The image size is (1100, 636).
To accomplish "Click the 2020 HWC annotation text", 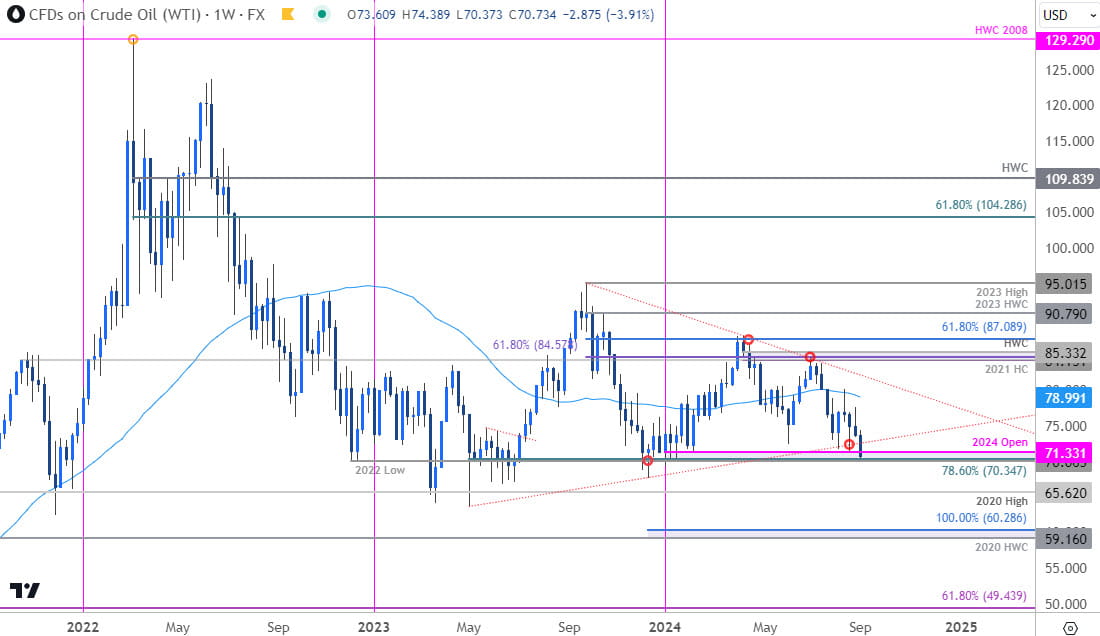I will [1001, 546].
